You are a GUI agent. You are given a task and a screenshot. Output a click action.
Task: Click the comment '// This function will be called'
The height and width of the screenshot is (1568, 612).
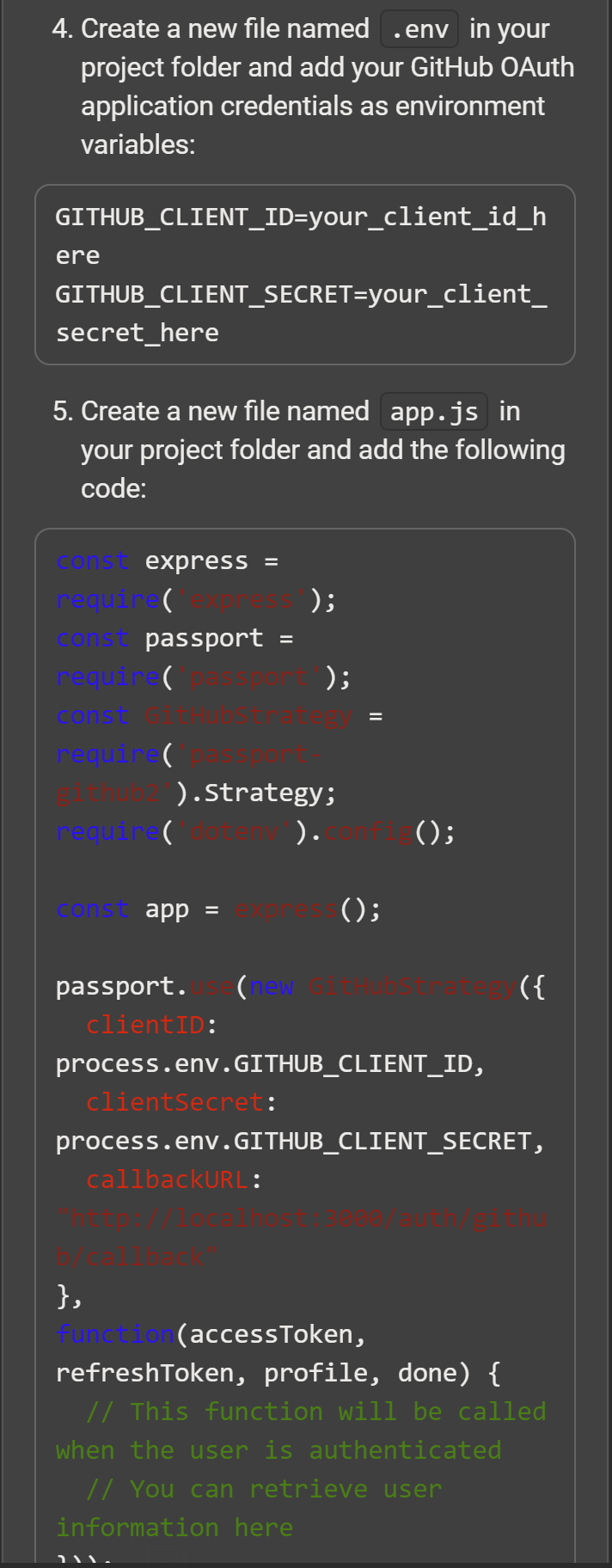coord(315,1412)
